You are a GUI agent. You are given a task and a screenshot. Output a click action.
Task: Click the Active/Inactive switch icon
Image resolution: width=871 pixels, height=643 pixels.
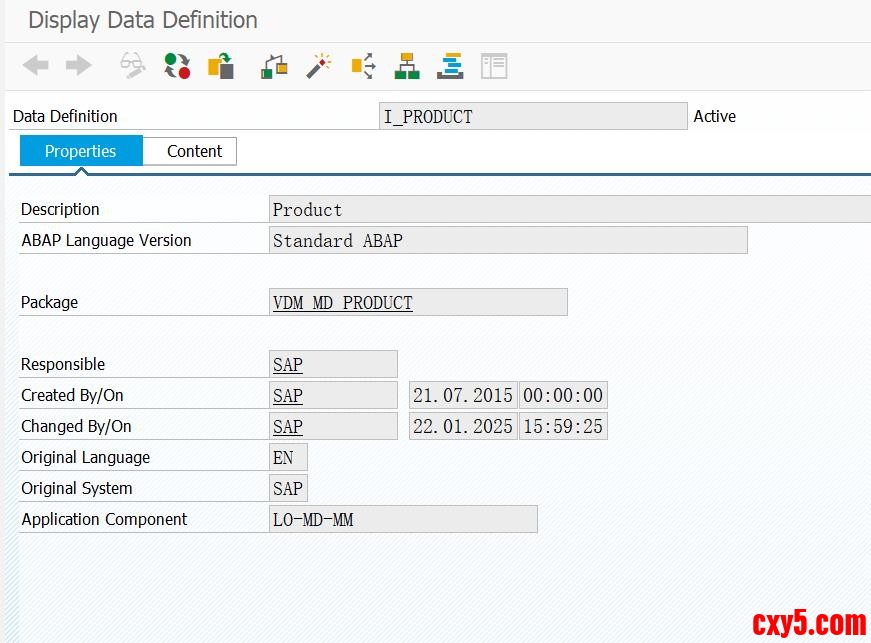coord(177,66)
